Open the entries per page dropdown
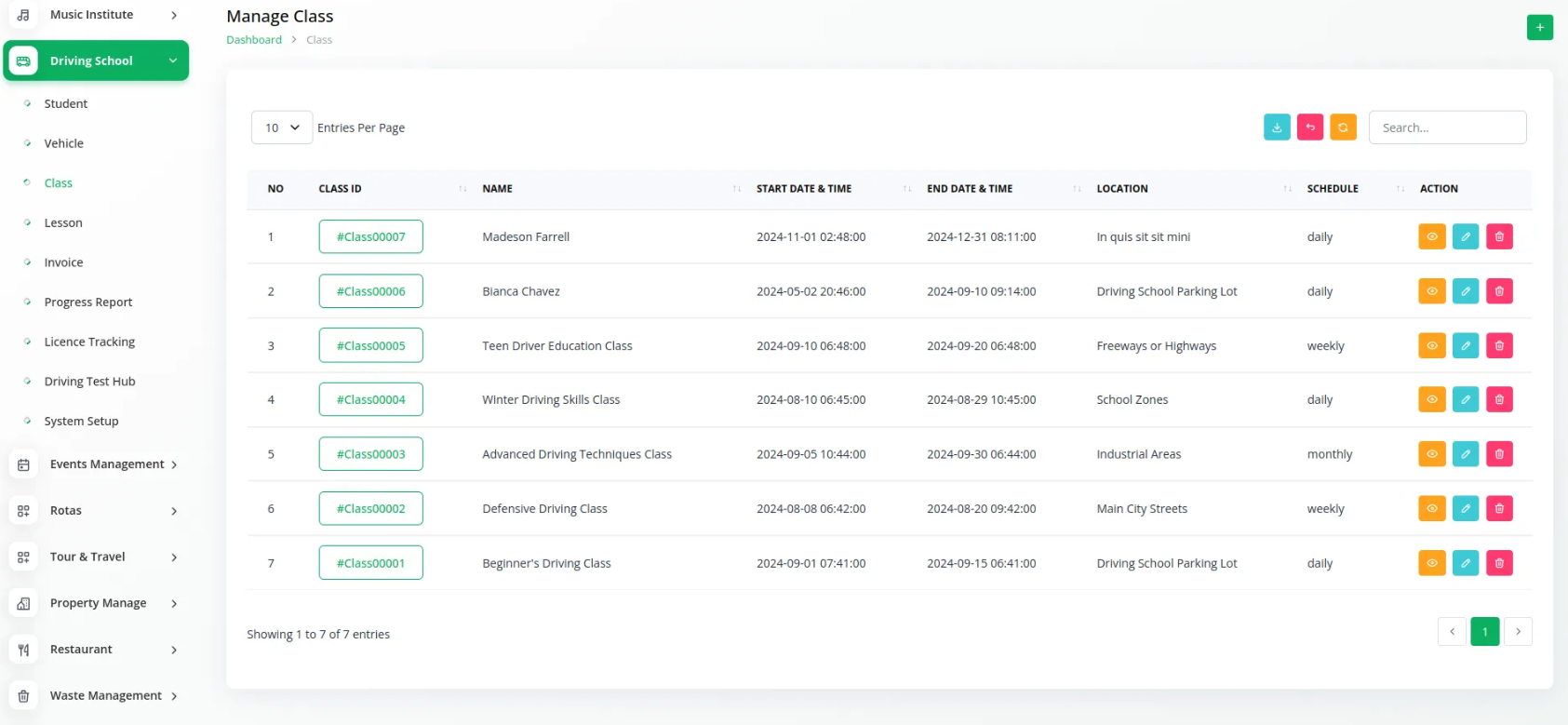 pyautogui.click(x=282, y=128)
